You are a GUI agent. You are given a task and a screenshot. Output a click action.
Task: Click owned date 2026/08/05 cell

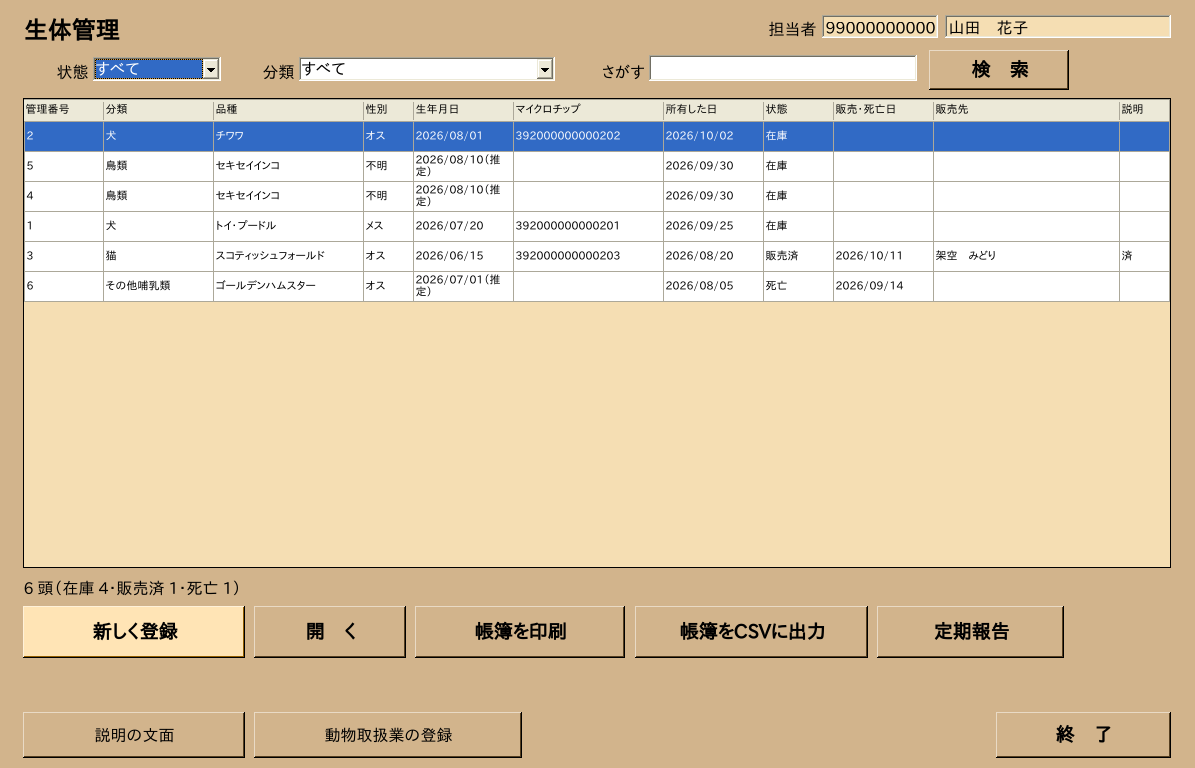(713, 286)
